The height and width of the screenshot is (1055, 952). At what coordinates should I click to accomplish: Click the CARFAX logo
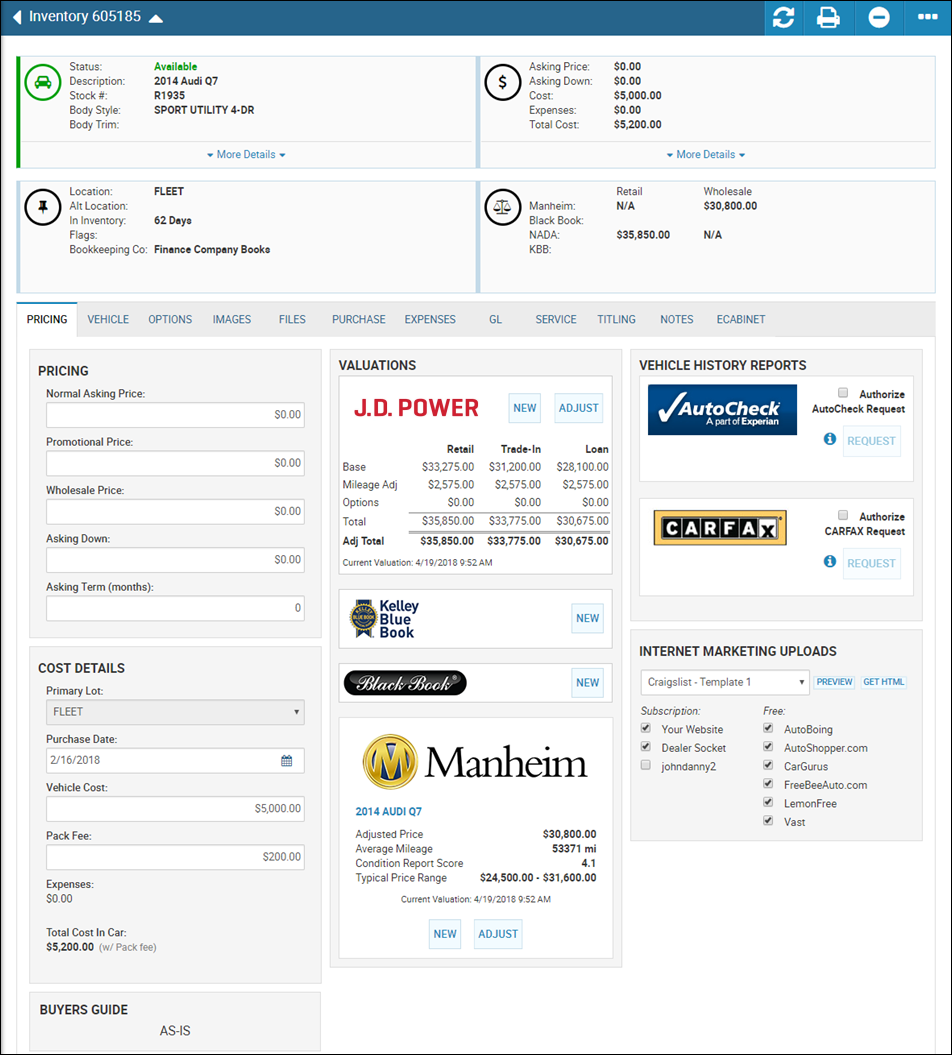720,528
